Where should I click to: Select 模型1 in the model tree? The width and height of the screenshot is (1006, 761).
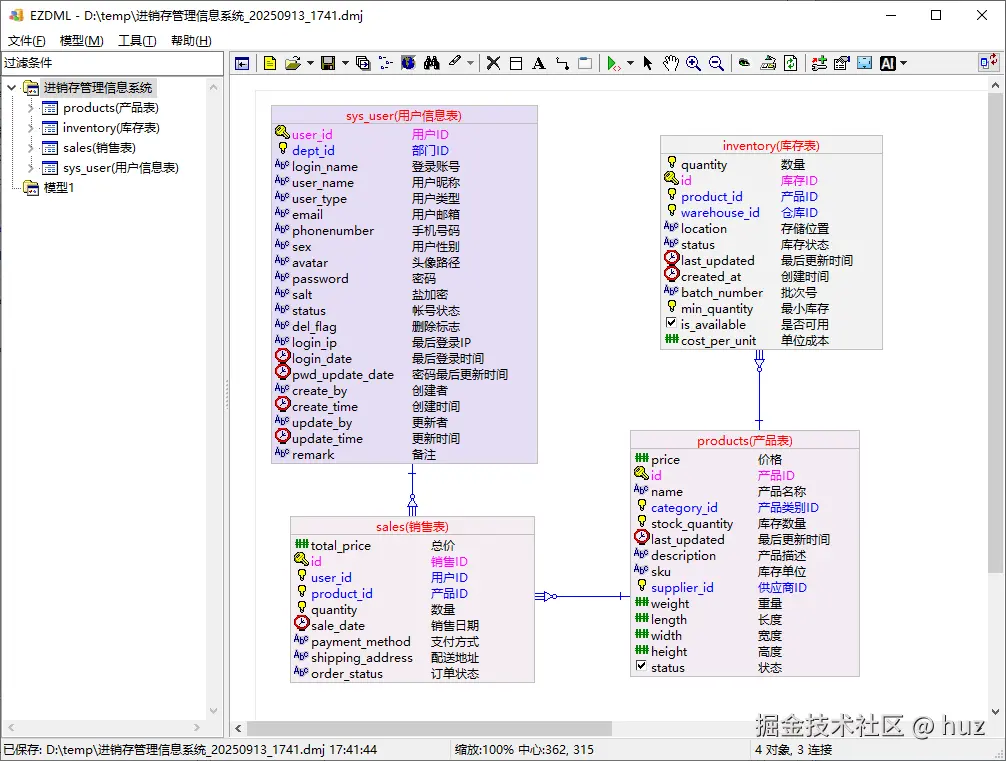[x=58, y=187]
